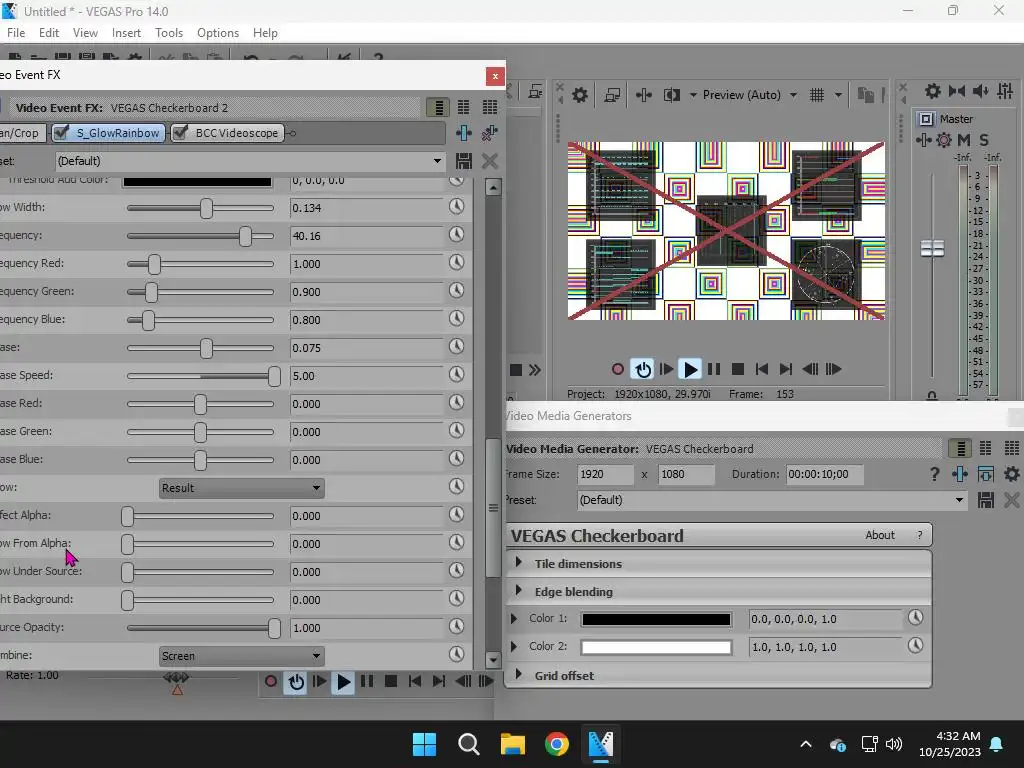This screenshot has width=1024, height=768.
Task: Open Google Chrome from the taskbar
Action: pyautogui.click(x=556, y=744)
